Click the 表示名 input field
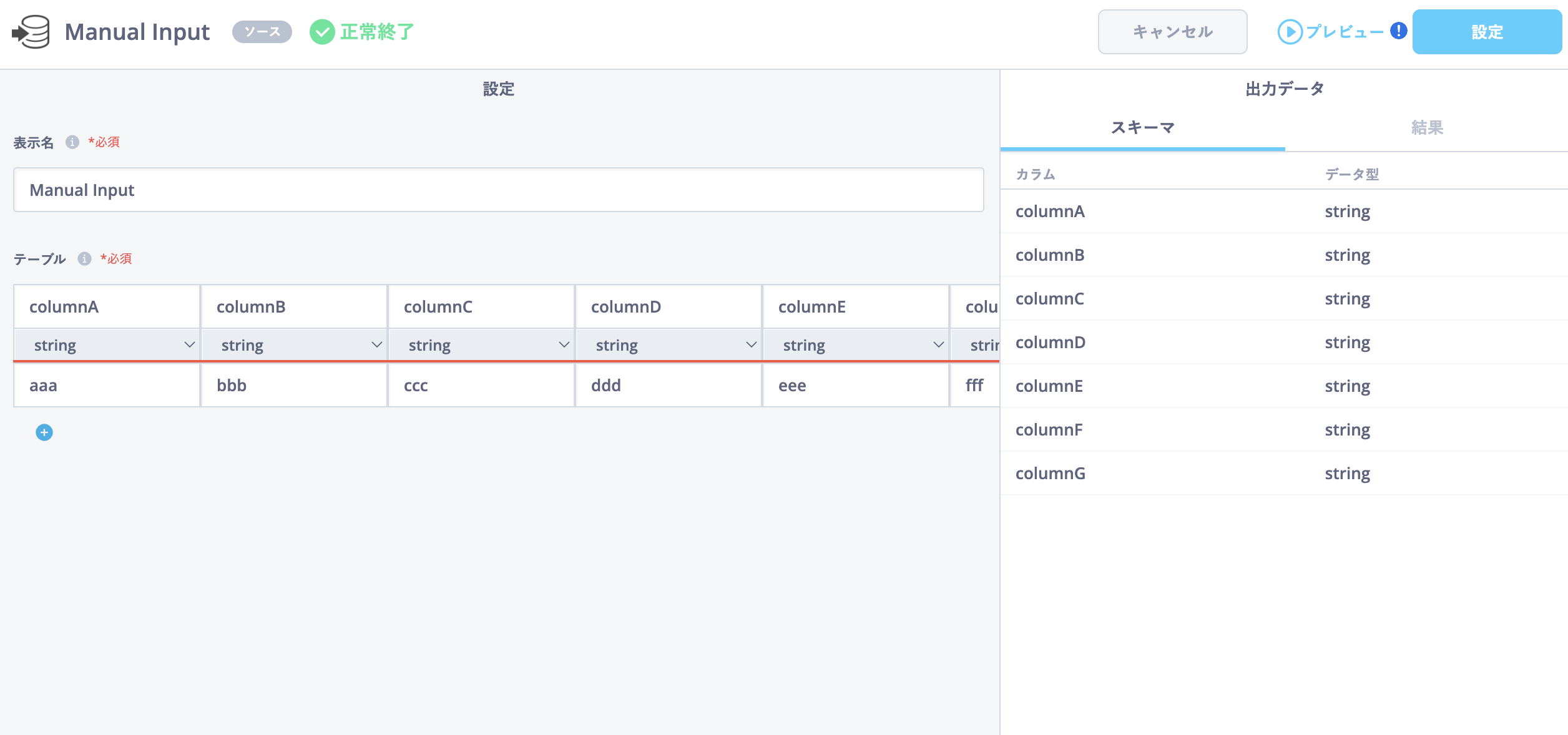 [499, 190]
